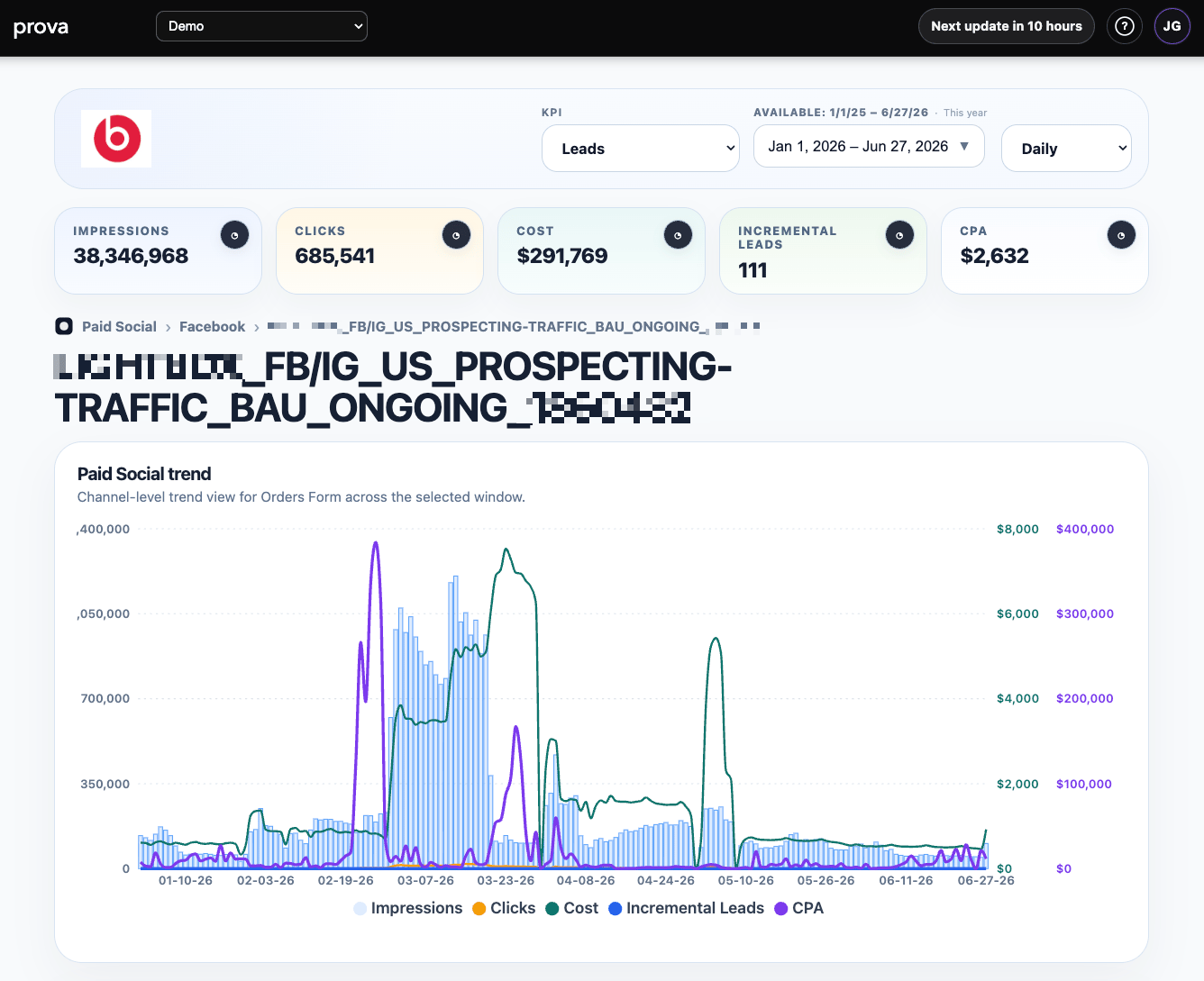Click the 03-07-26 x-axis date label
1204x981 pixels.
click(x=425, y=880)
